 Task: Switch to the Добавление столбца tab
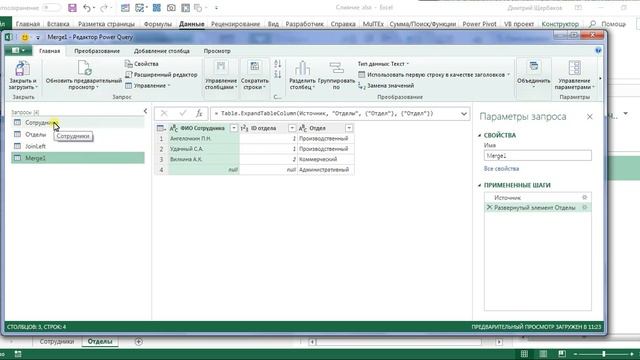click(162, 51)
